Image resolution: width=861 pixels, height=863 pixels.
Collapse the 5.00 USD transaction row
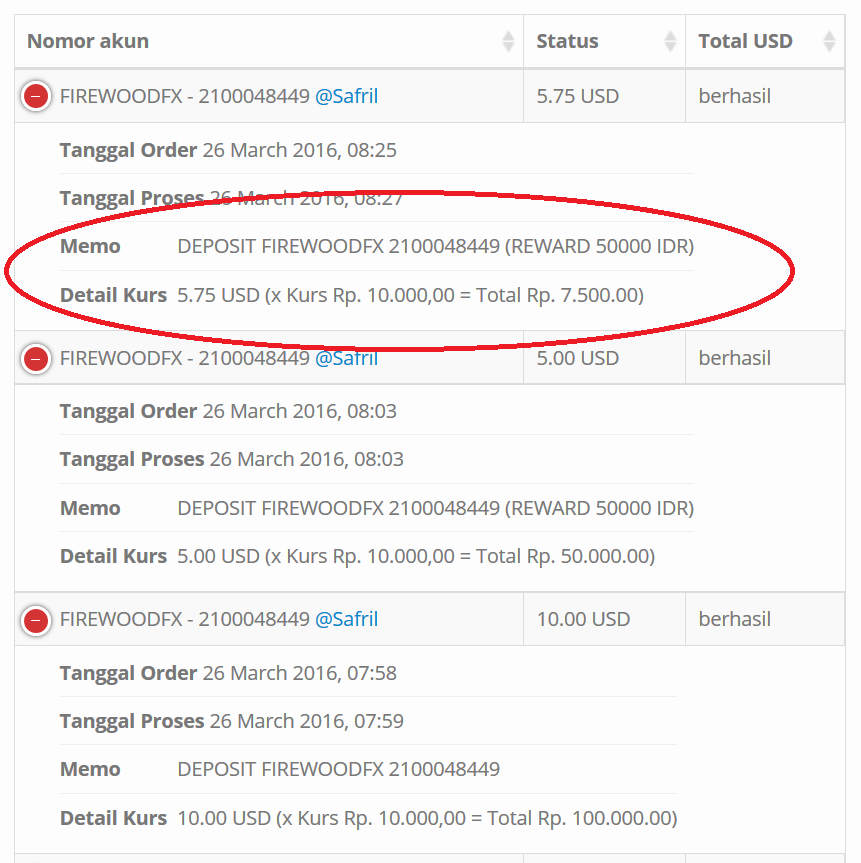(36, 359)
